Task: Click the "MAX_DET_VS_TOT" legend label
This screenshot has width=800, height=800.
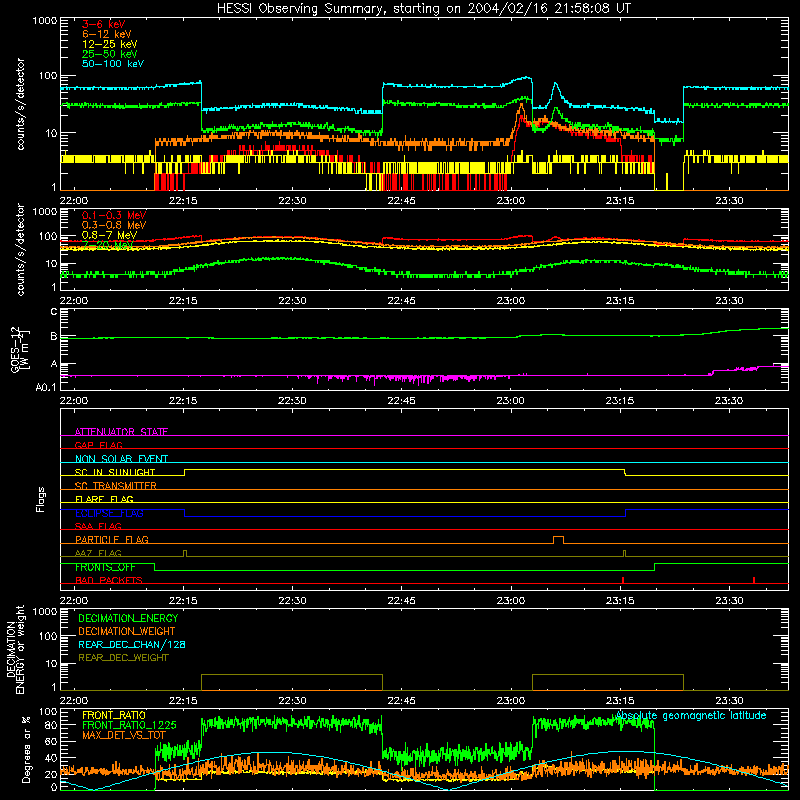Action: (x=123, y=735)
